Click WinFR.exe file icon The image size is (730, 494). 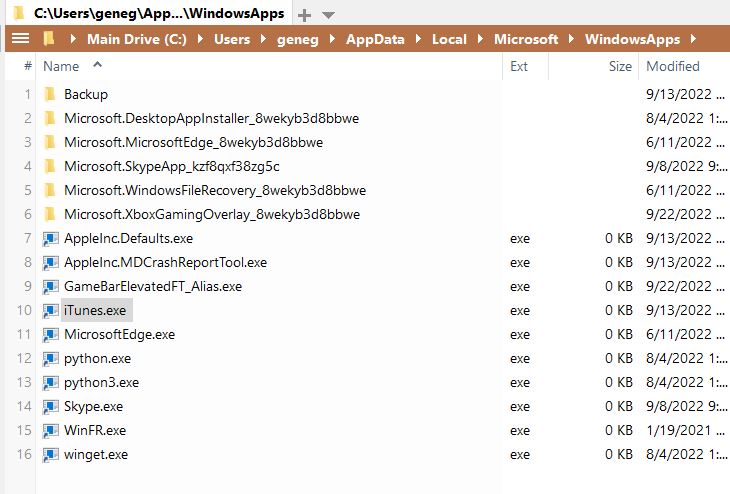pos(50,430)
